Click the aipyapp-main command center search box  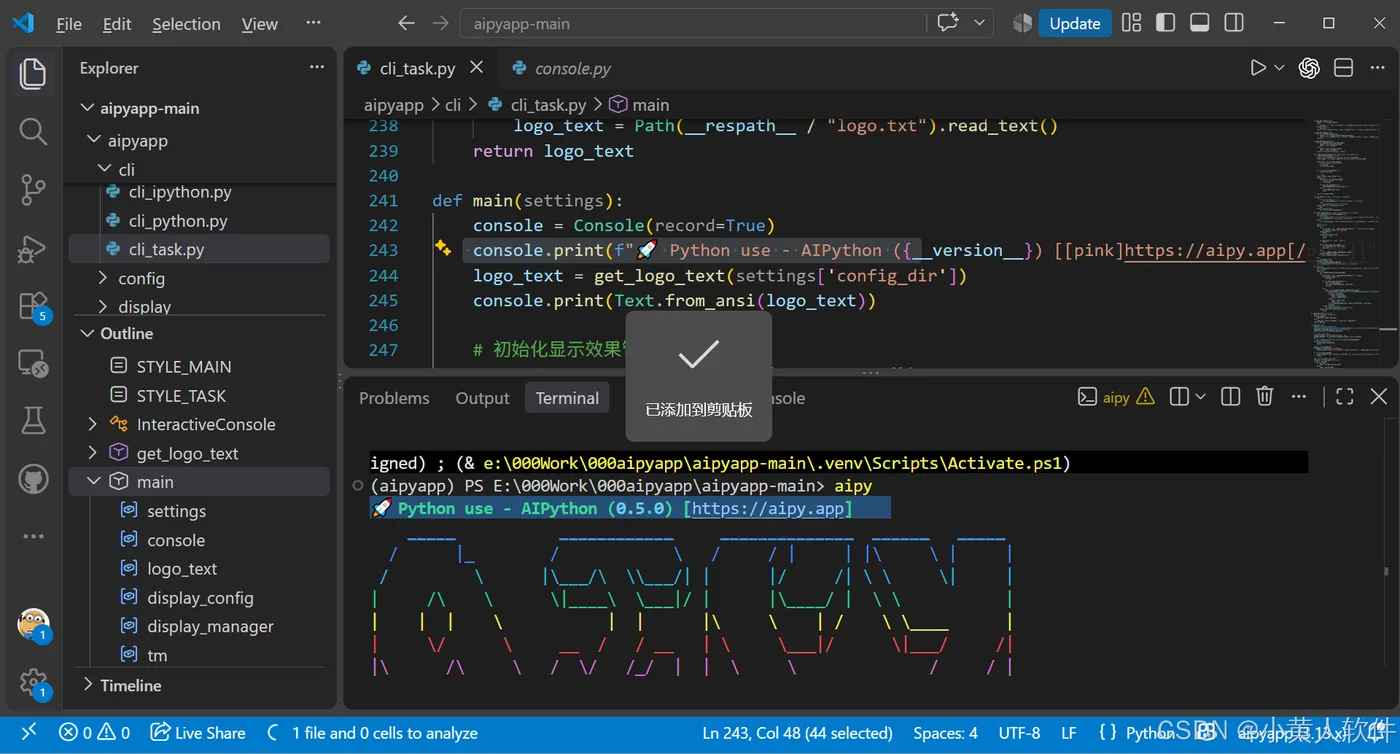(x=693, y=23)
